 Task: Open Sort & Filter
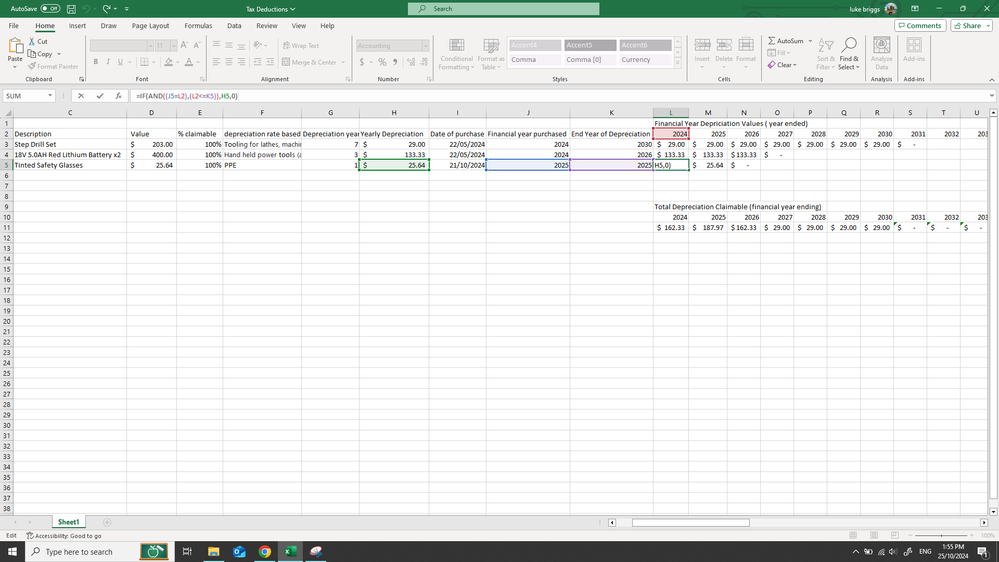pos(826,54)
